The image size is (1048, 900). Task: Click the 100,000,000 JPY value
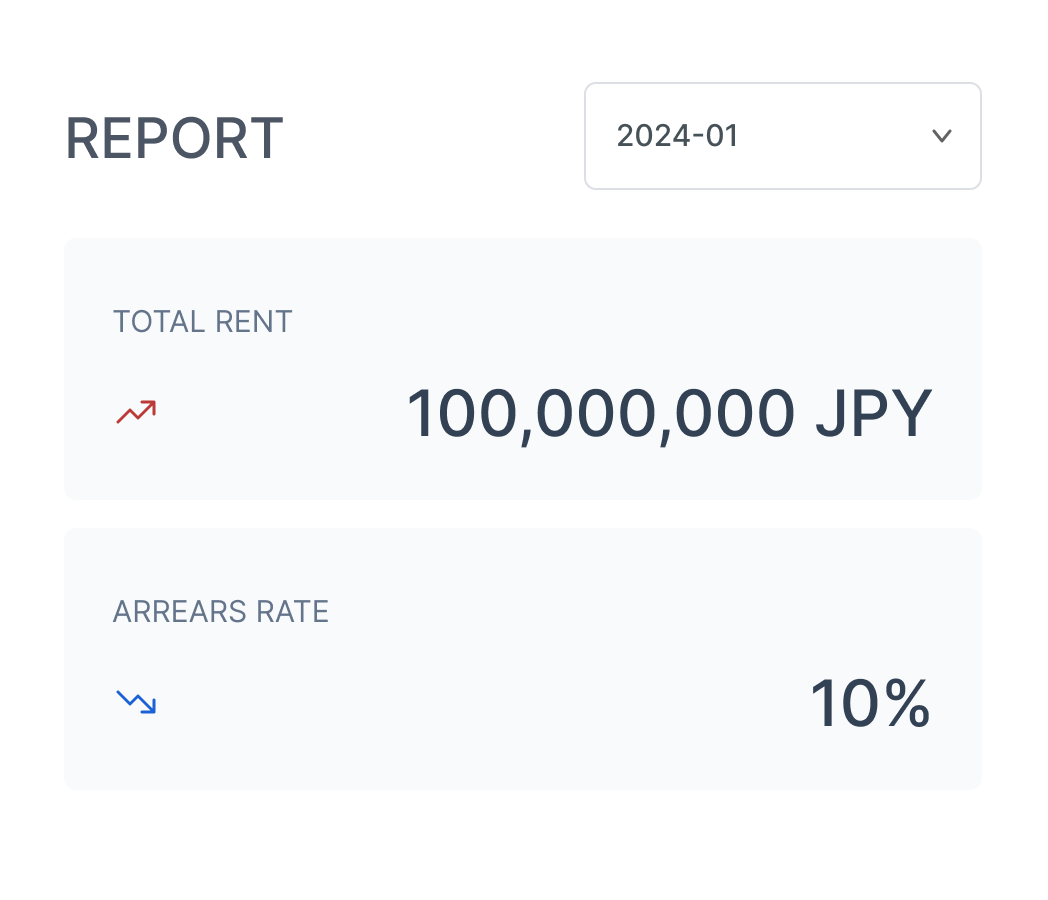(668, 414)
